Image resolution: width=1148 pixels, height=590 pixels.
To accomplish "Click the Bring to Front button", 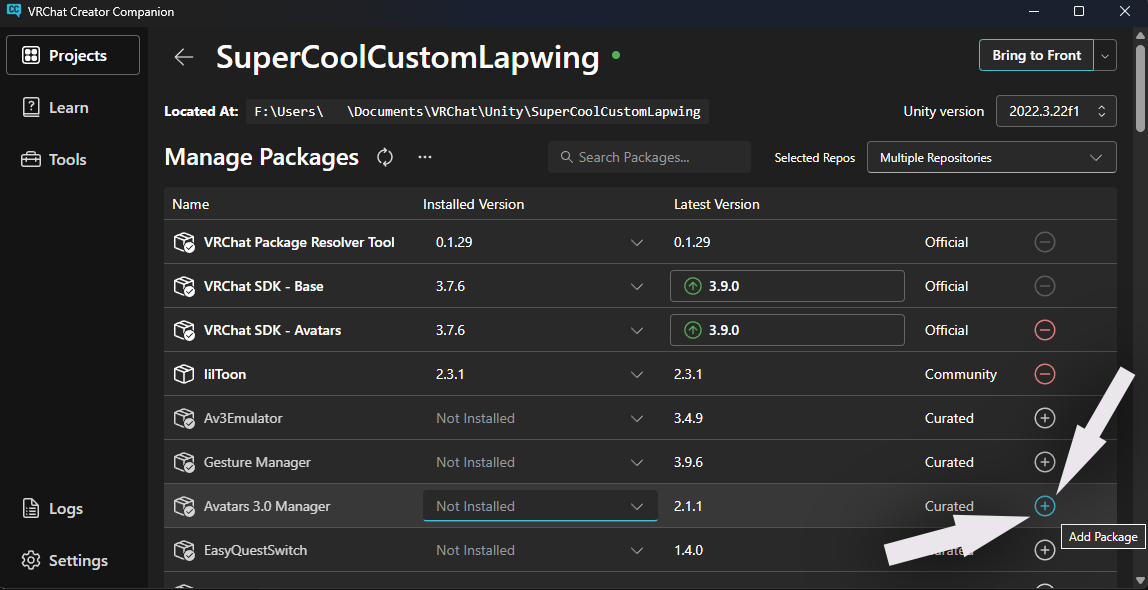I will click(1036, 55).
